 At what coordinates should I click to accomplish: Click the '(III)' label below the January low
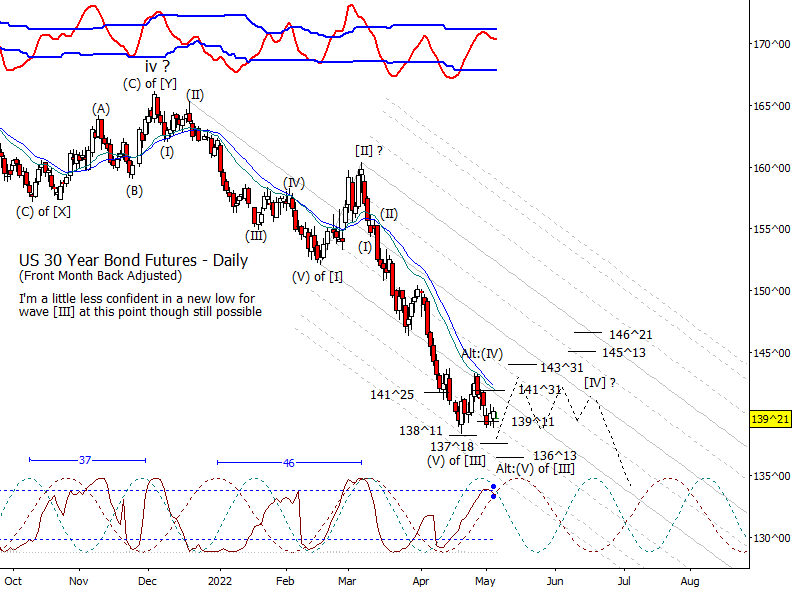[x=256, y=236]
